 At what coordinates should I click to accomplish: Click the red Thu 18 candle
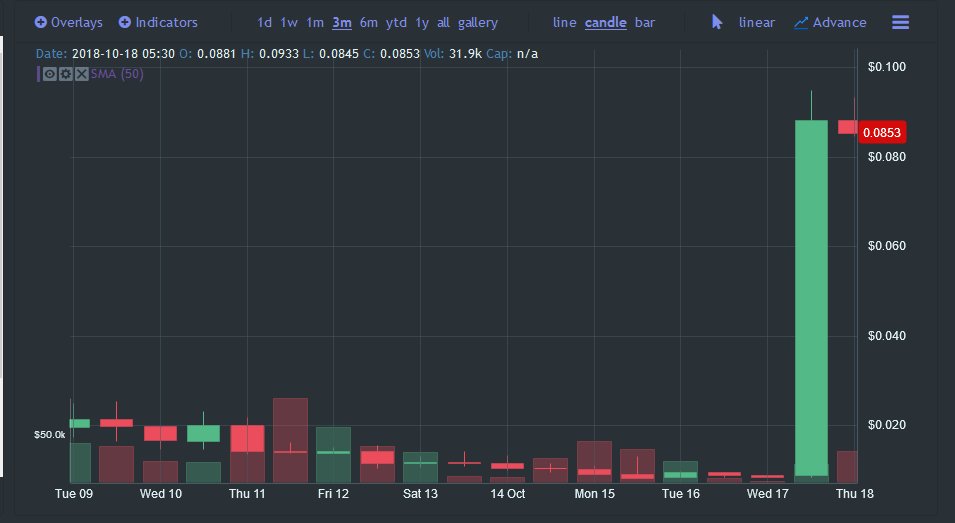[848, 127]
